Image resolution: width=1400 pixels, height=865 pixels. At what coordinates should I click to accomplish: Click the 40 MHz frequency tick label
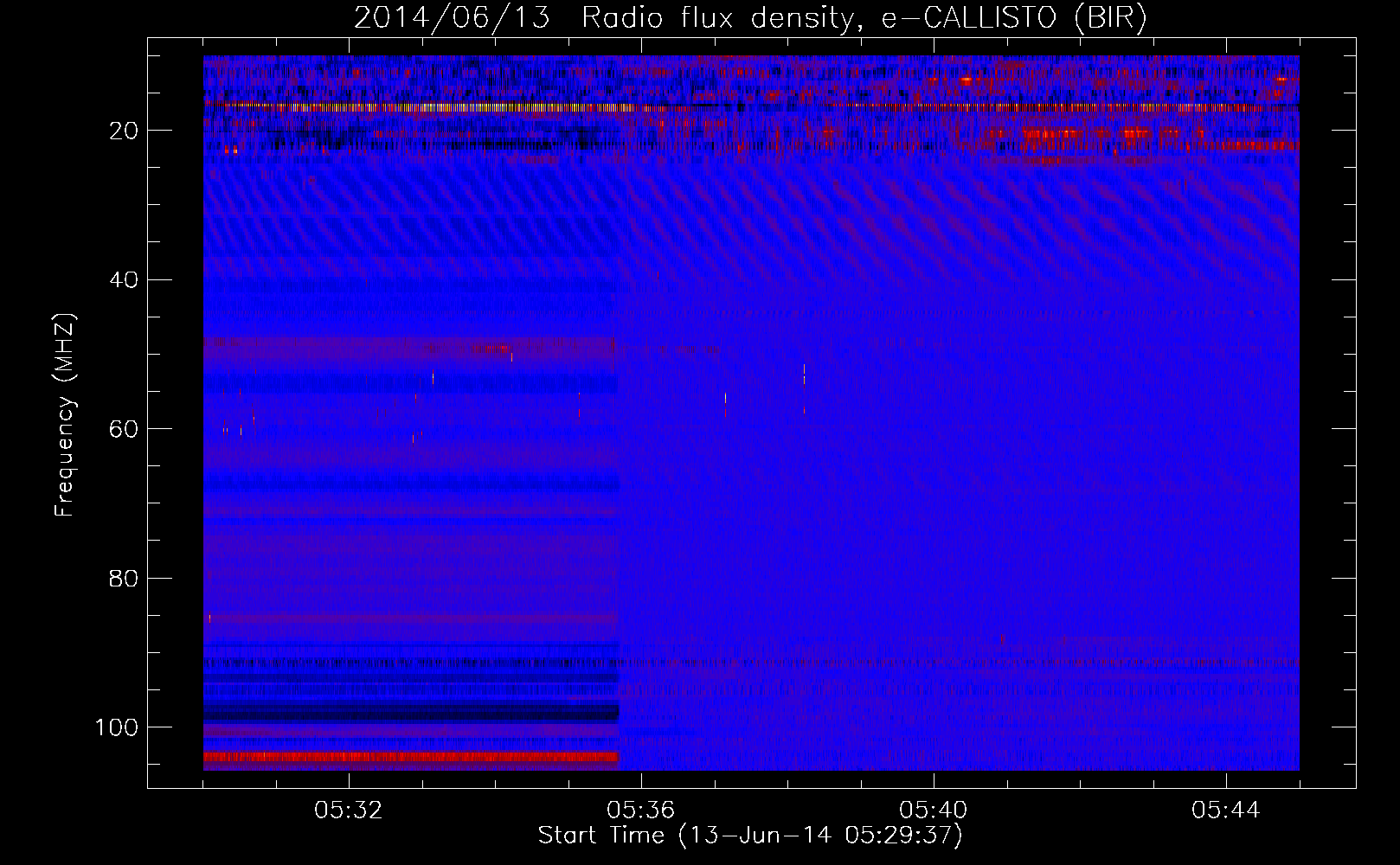tap(124, 280)
